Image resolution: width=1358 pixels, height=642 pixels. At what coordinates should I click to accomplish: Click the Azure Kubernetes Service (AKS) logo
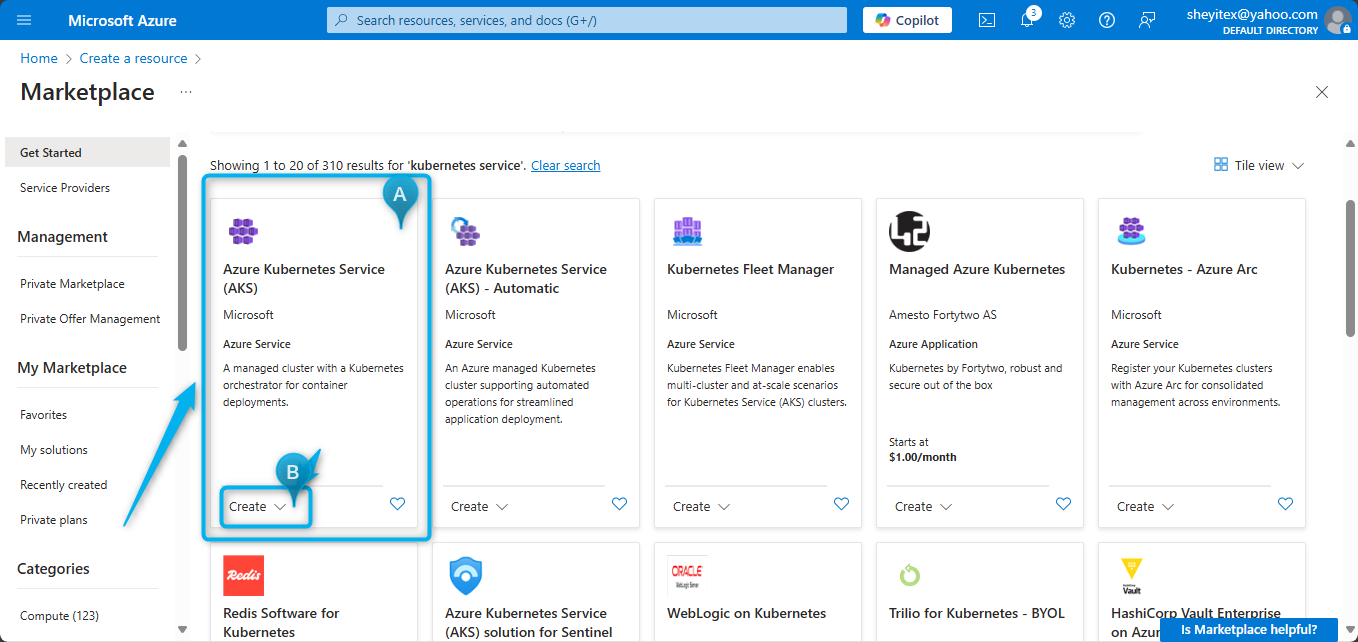tap(243, 231)
